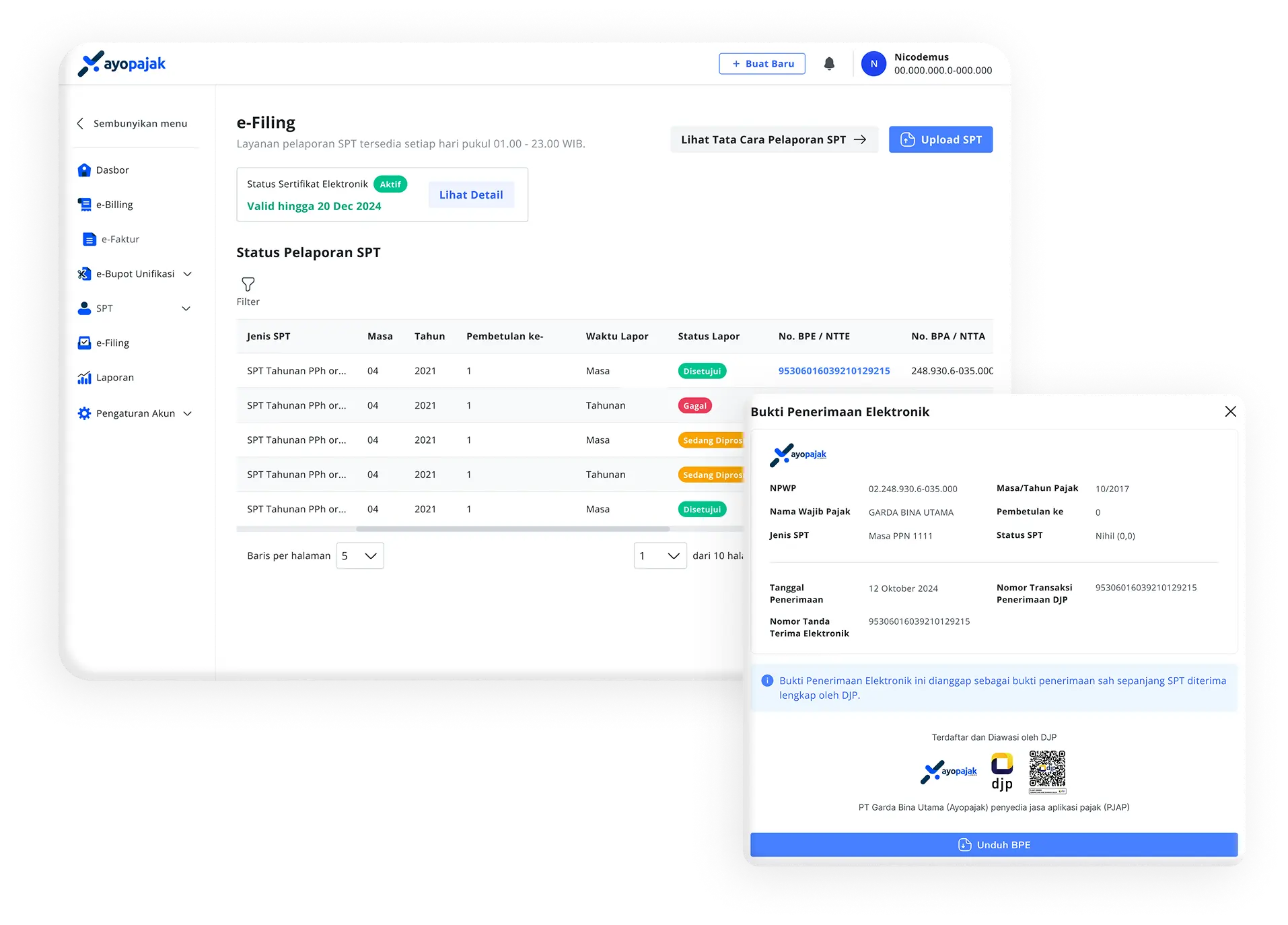Click the Upload SPT button
1288x925 pixels.
[940, 140]
